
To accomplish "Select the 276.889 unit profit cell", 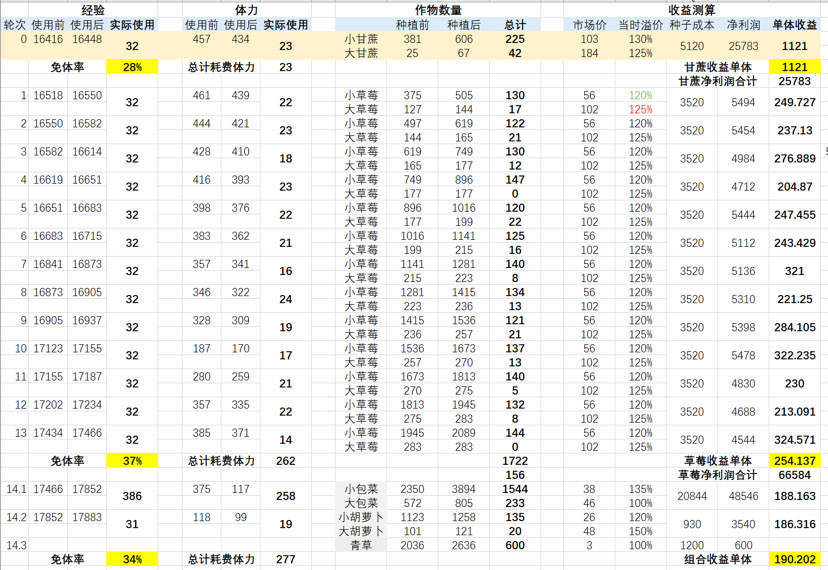I will tap(795, 158).
